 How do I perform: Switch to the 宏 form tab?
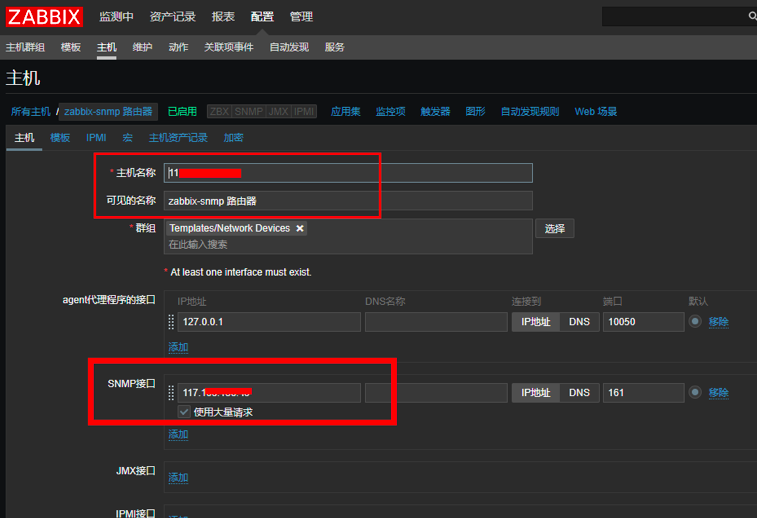[x=127, y=138]
